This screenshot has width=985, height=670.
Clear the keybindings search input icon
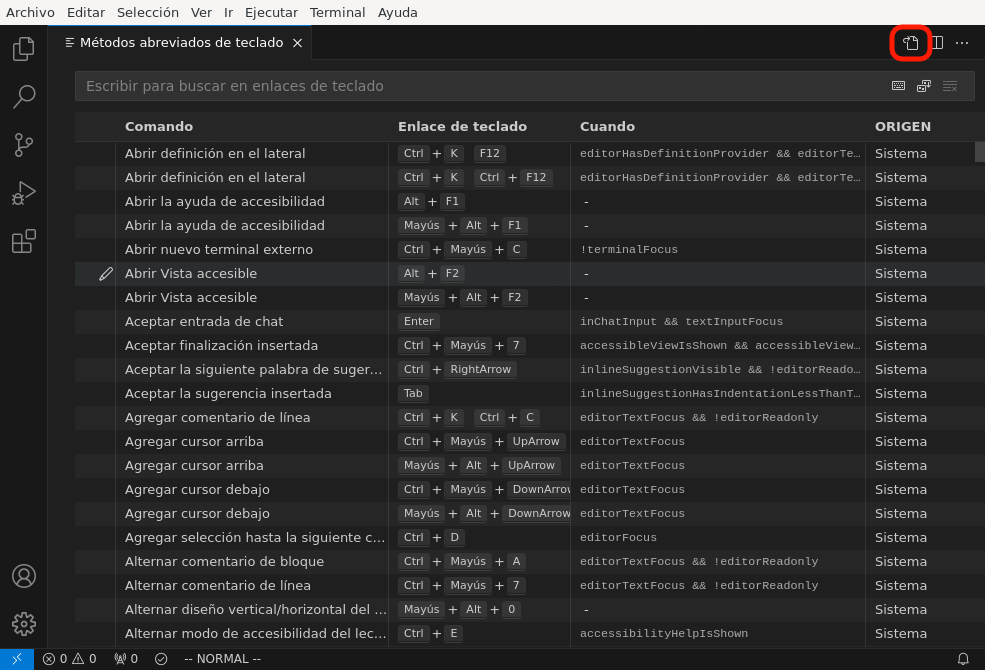click(x=950, y=86)
